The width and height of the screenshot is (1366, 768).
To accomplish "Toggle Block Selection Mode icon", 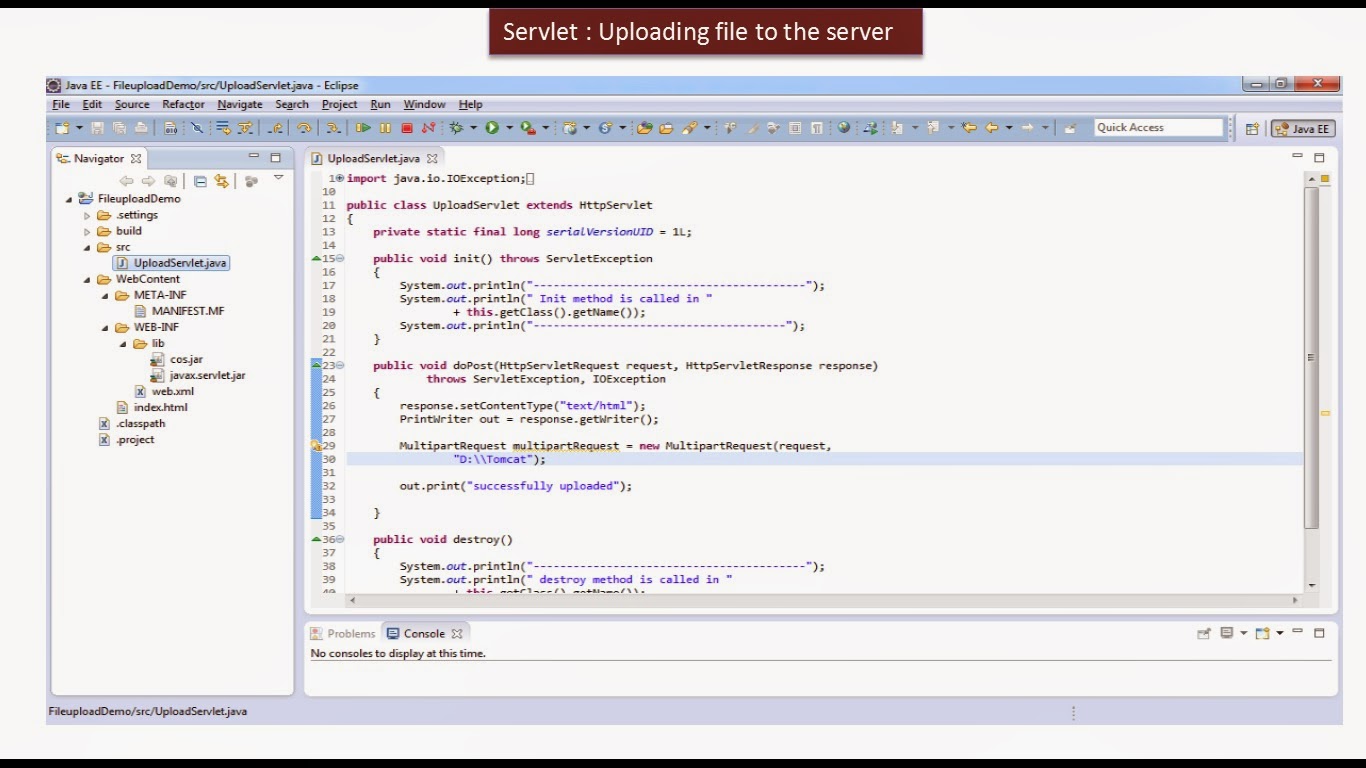I will coord(794,128).
